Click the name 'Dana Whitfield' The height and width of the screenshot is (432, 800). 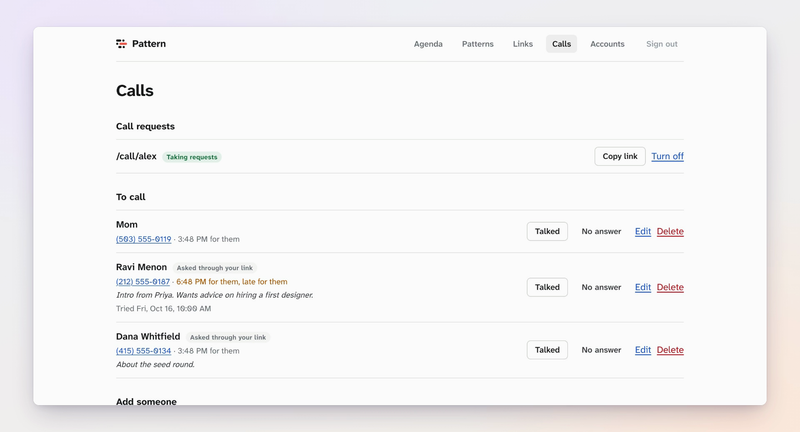[x=148, y=336]
